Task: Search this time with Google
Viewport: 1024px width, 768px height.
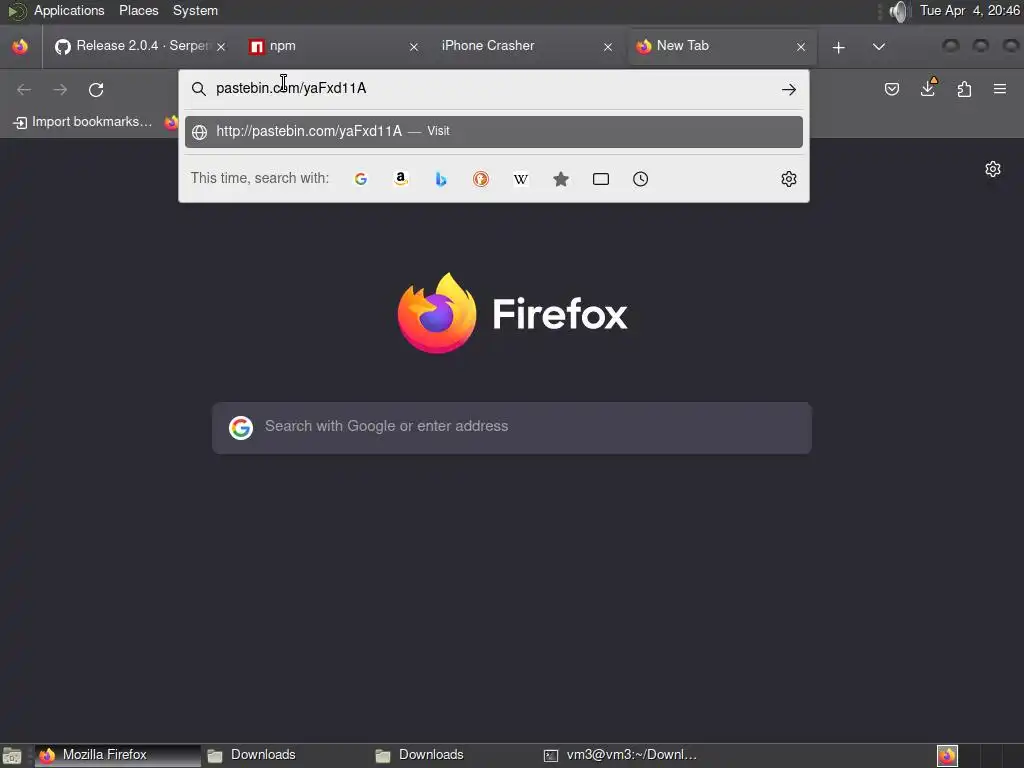Action: tap(360, 179)
